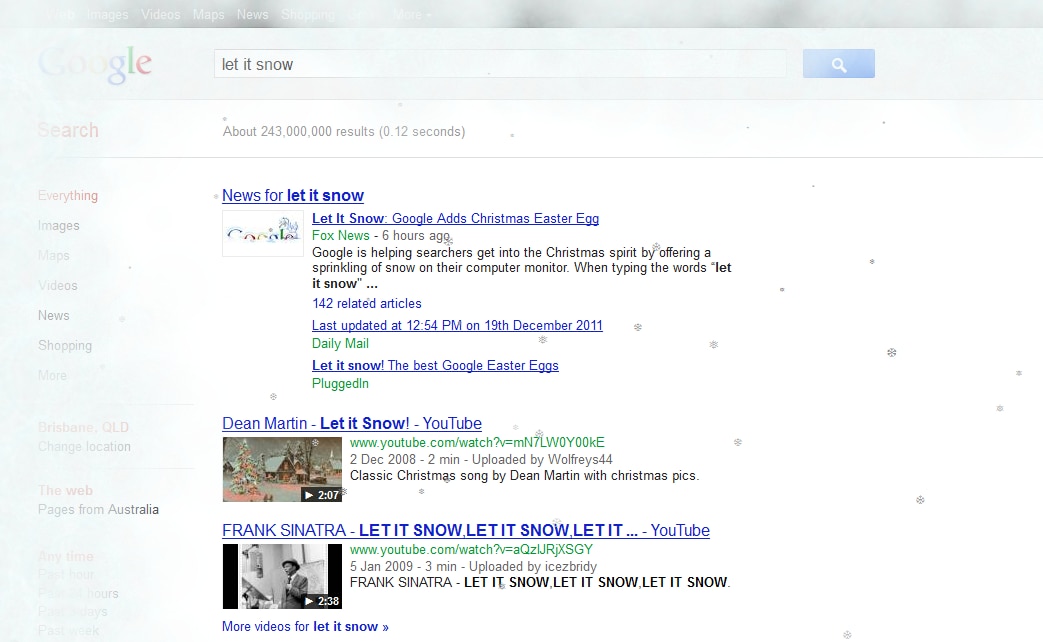Click the 'Classic Christmas song by Dean Martin' description
The image size is (1043, 642).
point(524,476)
